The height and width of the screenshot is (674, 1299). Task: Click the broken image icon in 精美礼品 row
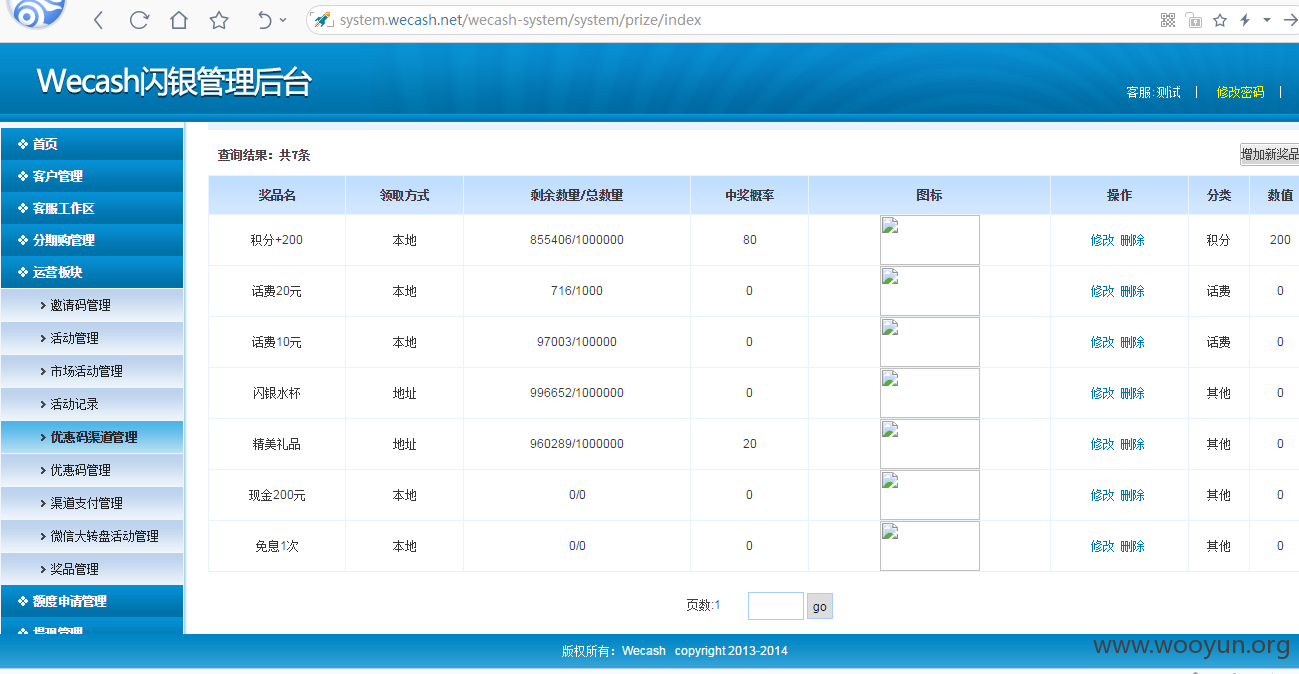tap(930, 444)
